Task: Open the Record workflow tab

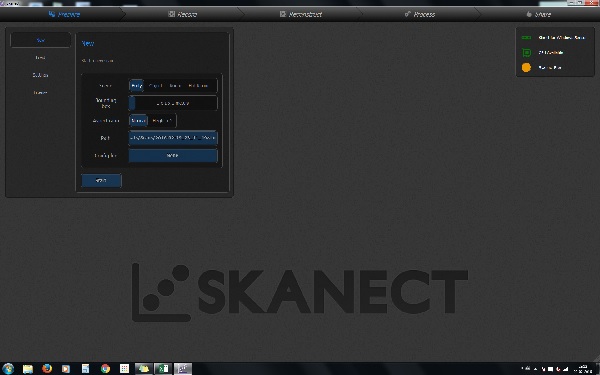Action: [183, 14]
